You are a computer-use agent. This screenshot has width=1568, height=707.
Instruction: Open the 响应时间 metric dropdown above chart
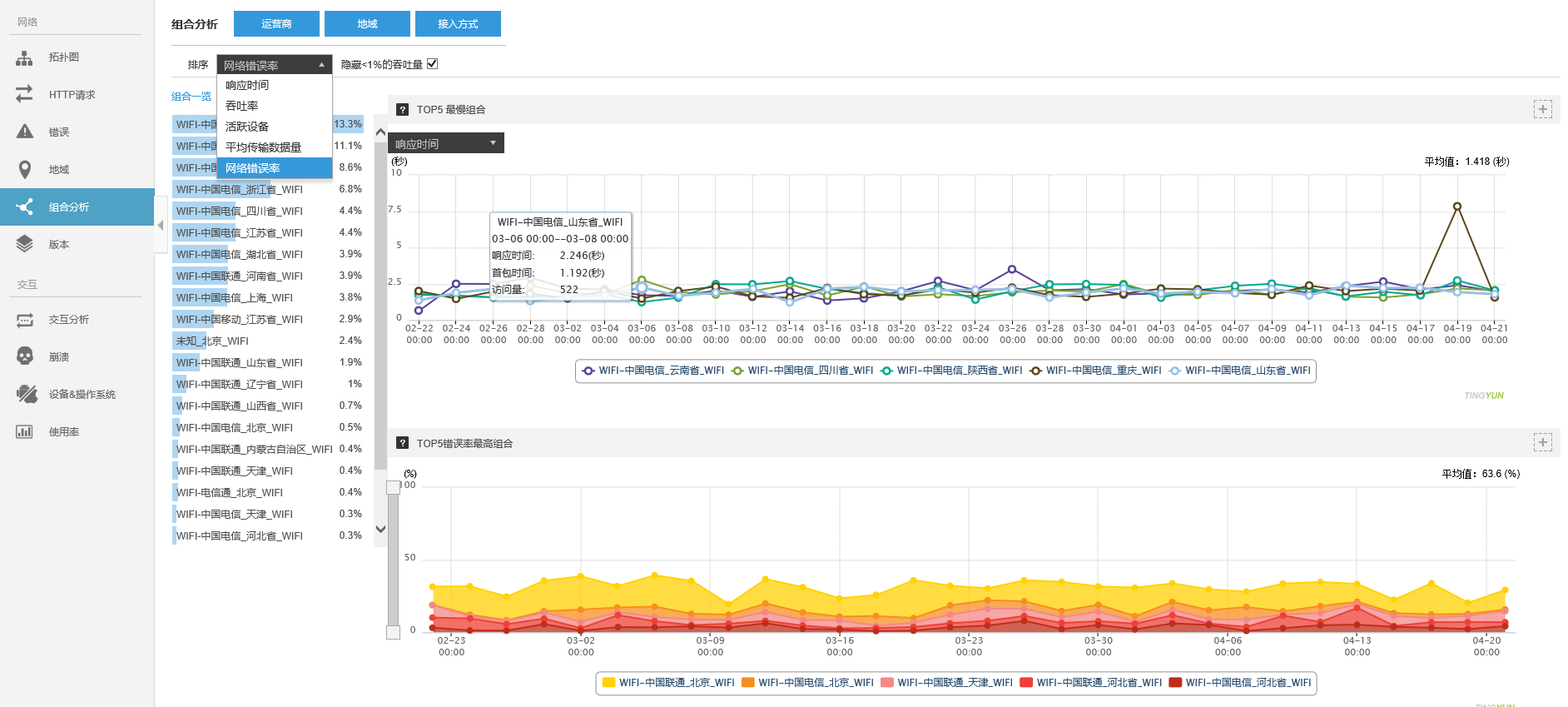click(445, 143)
